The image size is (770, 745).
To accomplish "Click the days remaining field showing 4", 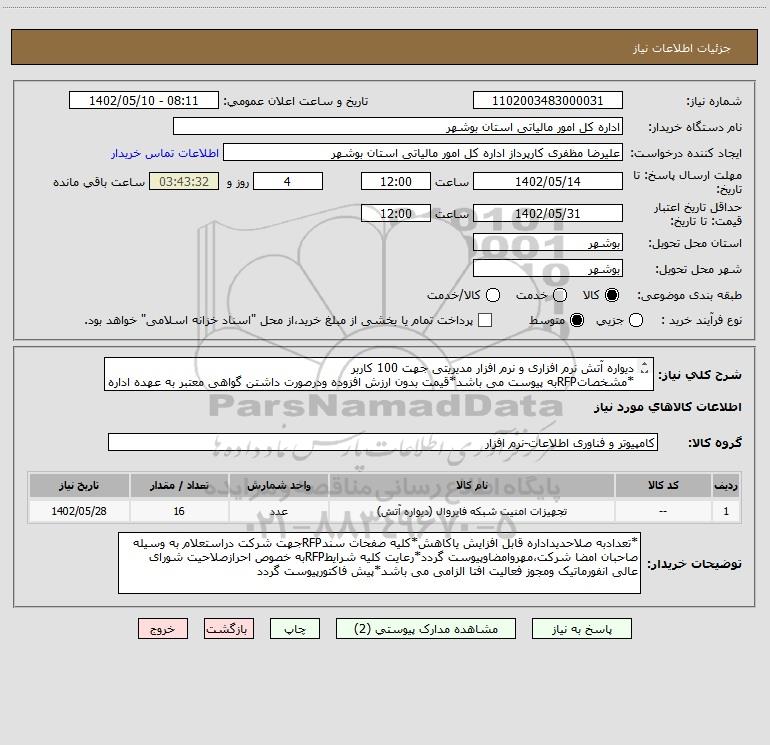I will point(288,182).
